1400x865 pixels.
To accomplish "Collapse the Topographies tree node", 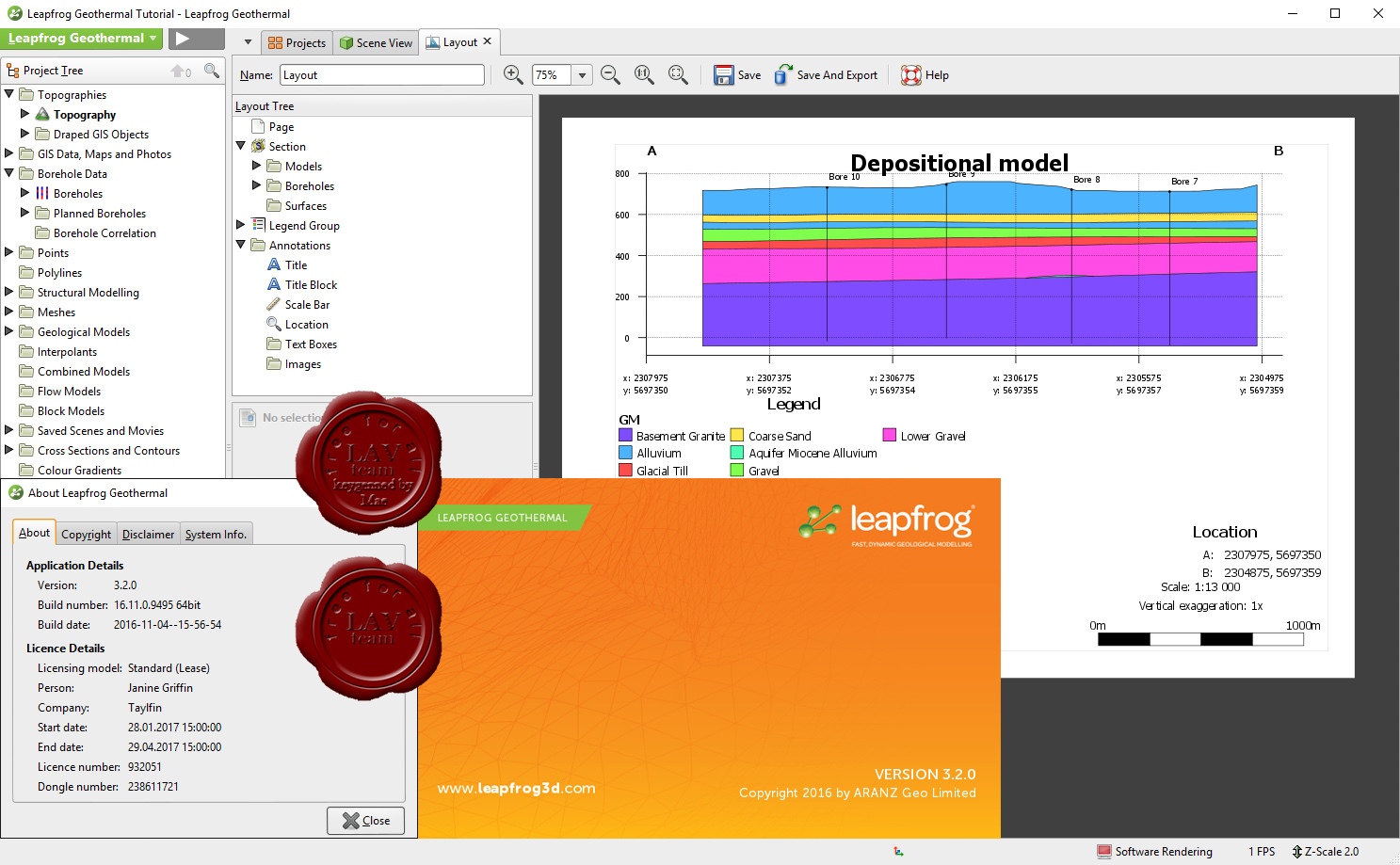I will coord(9,94).
